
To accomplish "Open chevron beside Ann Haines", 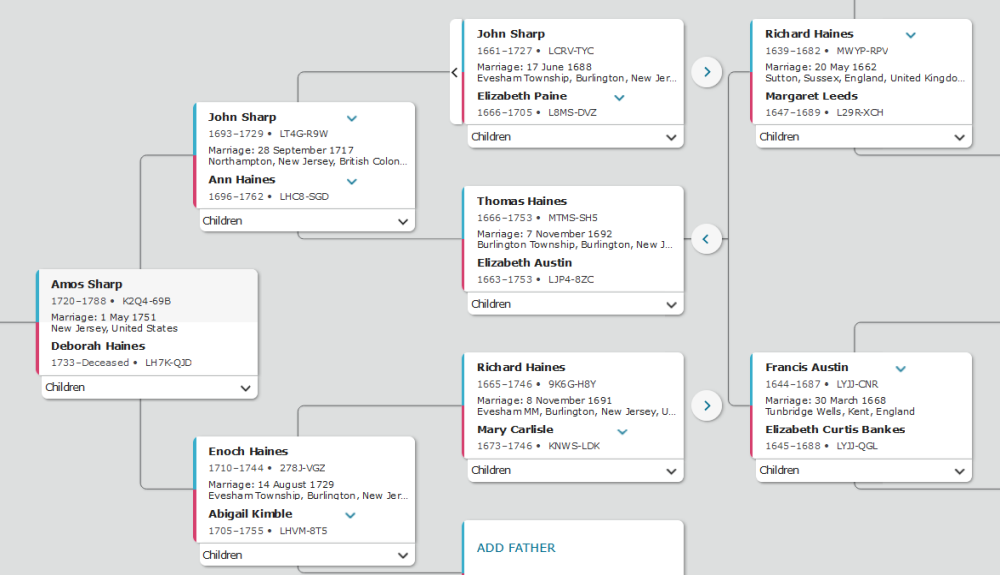I will (x=351, y=181).
